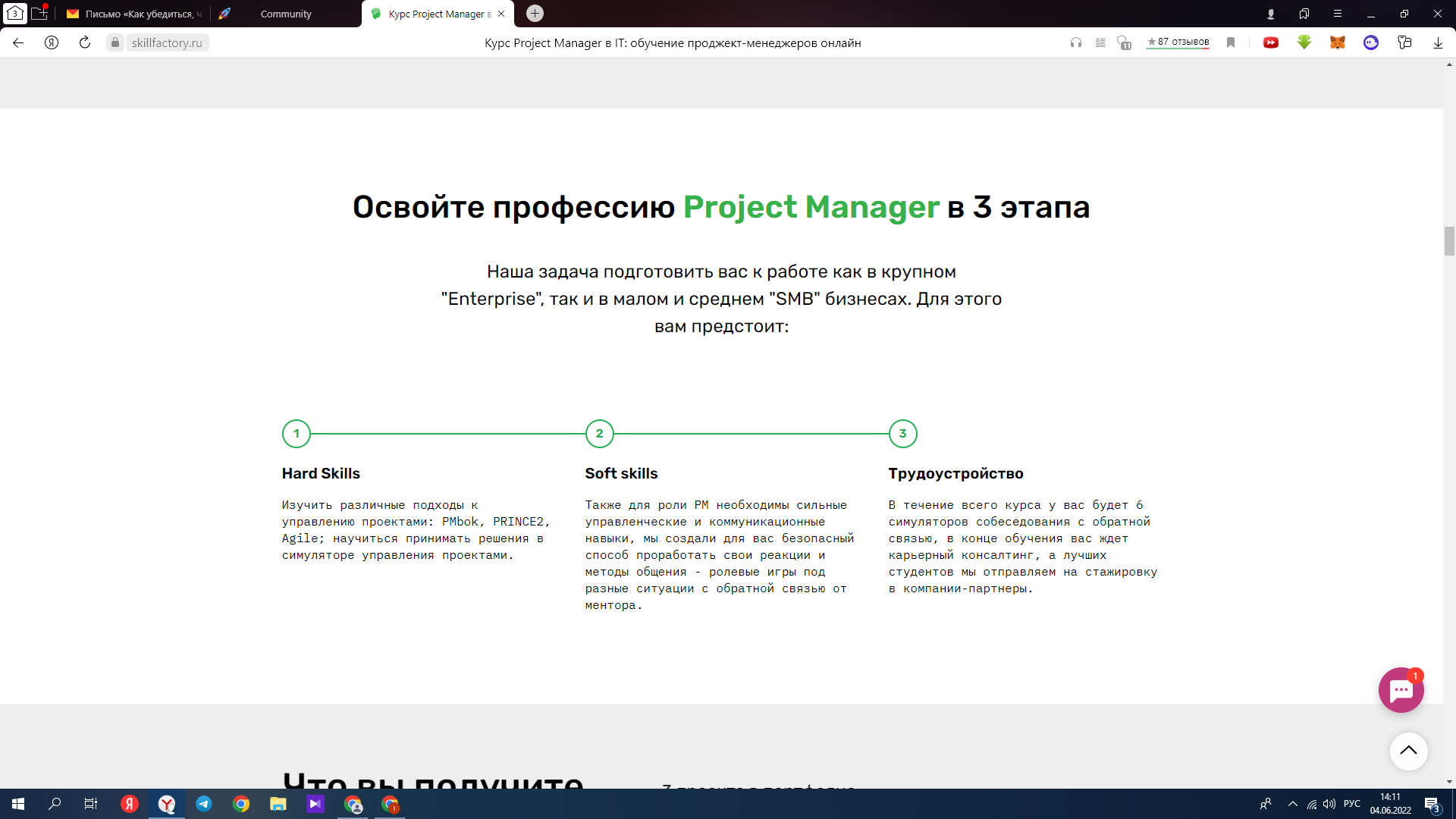Open the purple Phantom wallet extension
Screen dimensions: 1456x819
(1370, 42)
